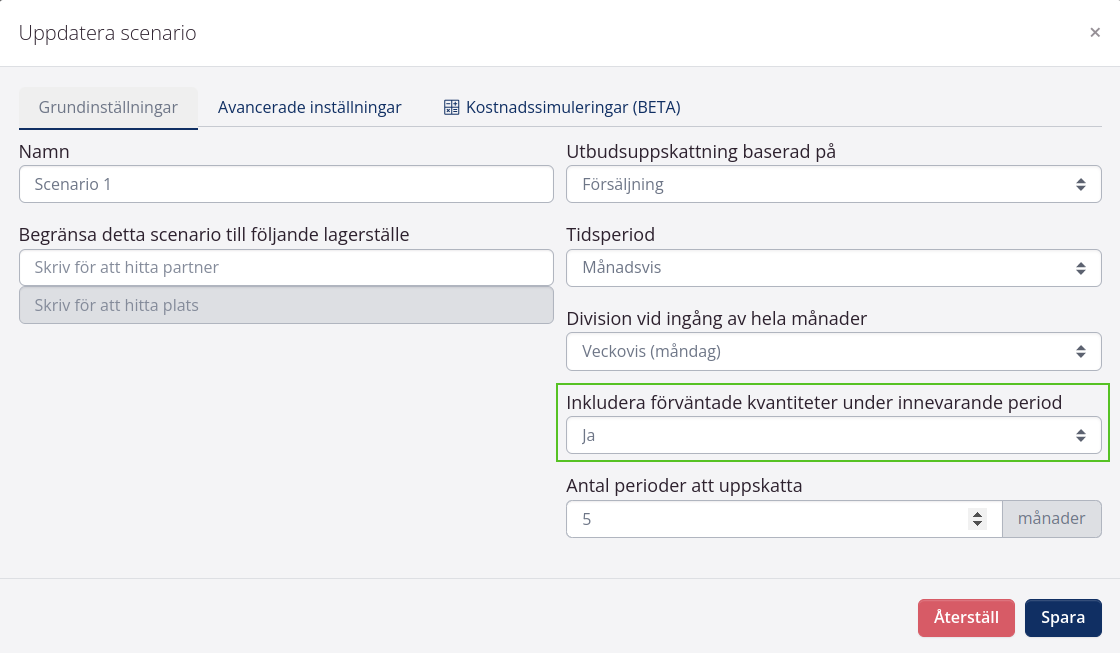
Task: Click the Återställ button
Action: (x=966, y=617)
